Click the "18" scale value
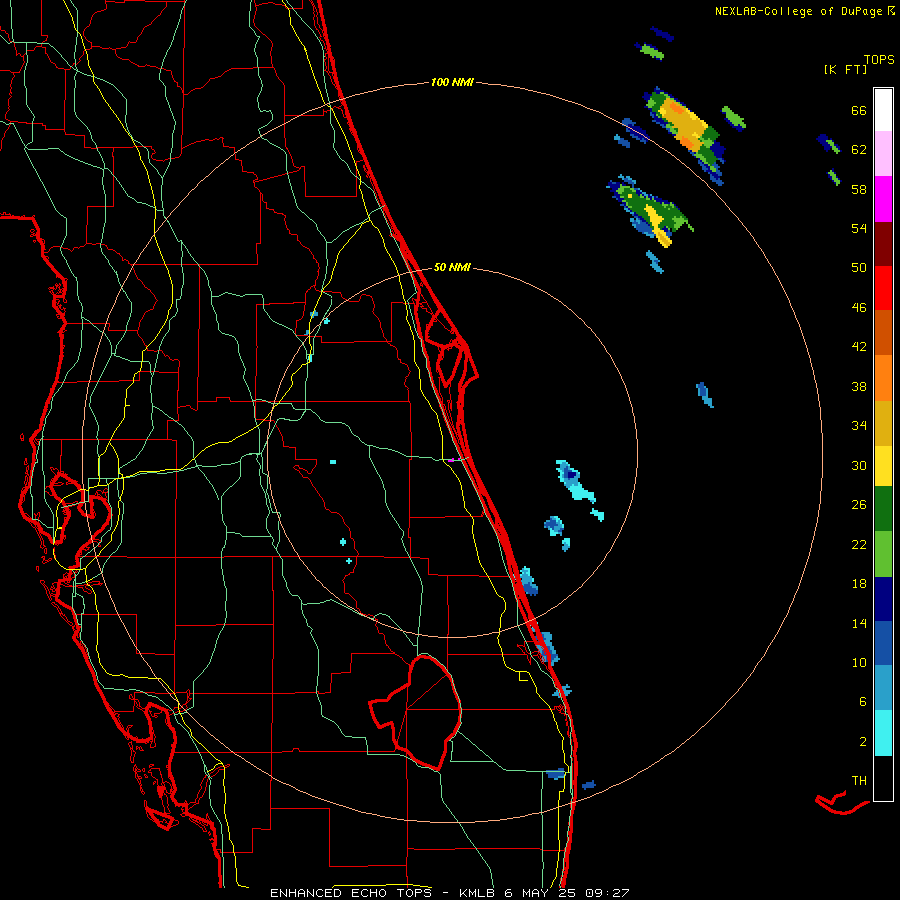Image resolution: width=900 pixels, height=900 pixels. pos(859,584)
